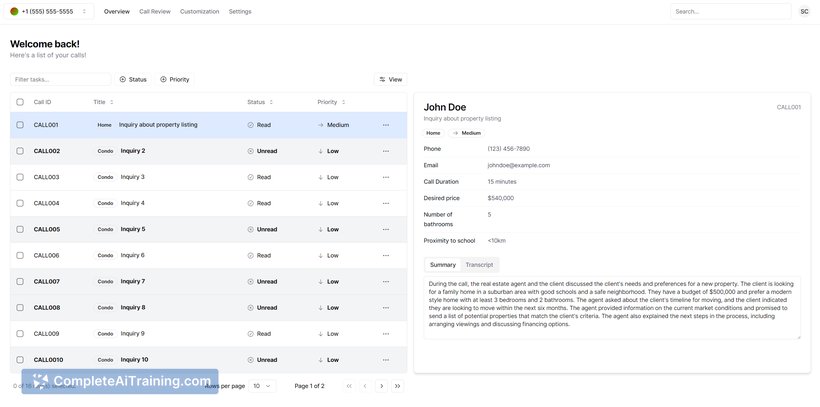The height and width of the screenshot is (407, 820).
Task: Click the Low priority arrow on CALL007
Action: click(x=320, y=281)
